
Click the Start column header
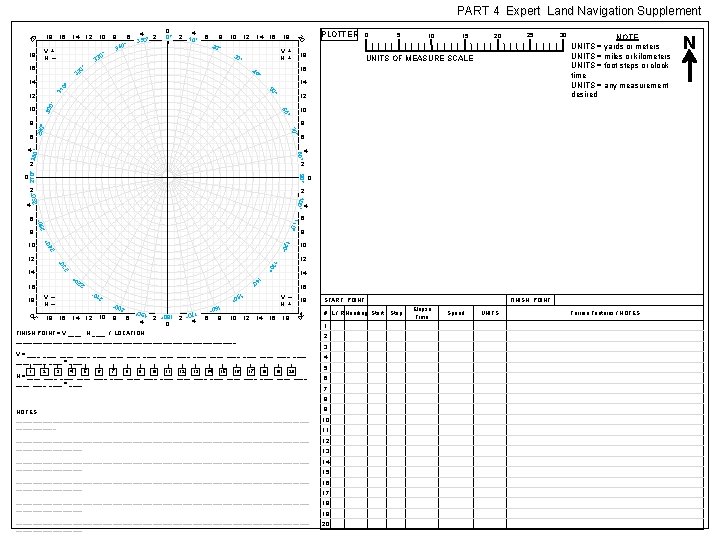(x=377, y=313)
